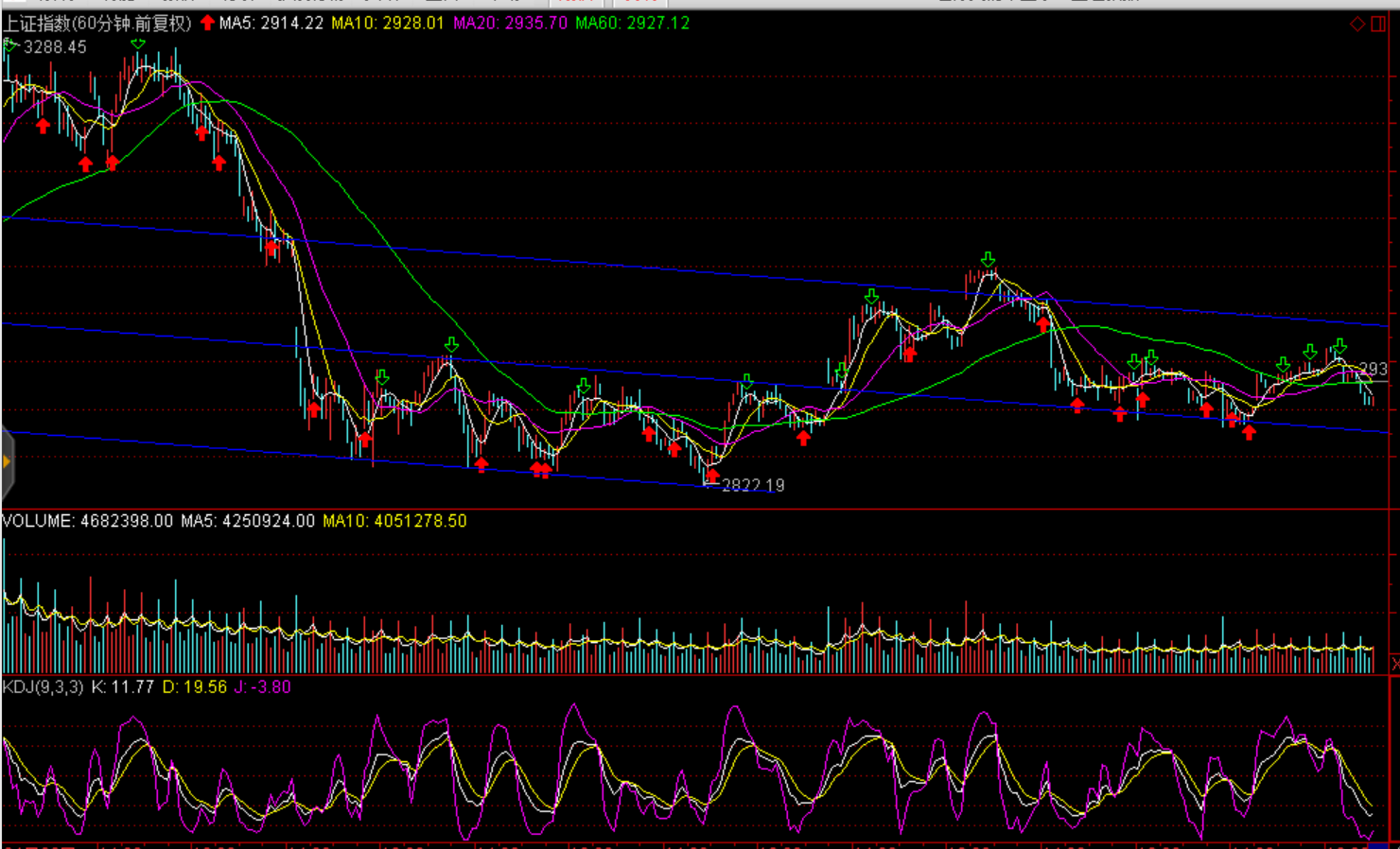Click the volume MA10: 4051278.50 label
Viewport: 1400px width, 849px height.
pyautogui.click(x=394, y=521)
